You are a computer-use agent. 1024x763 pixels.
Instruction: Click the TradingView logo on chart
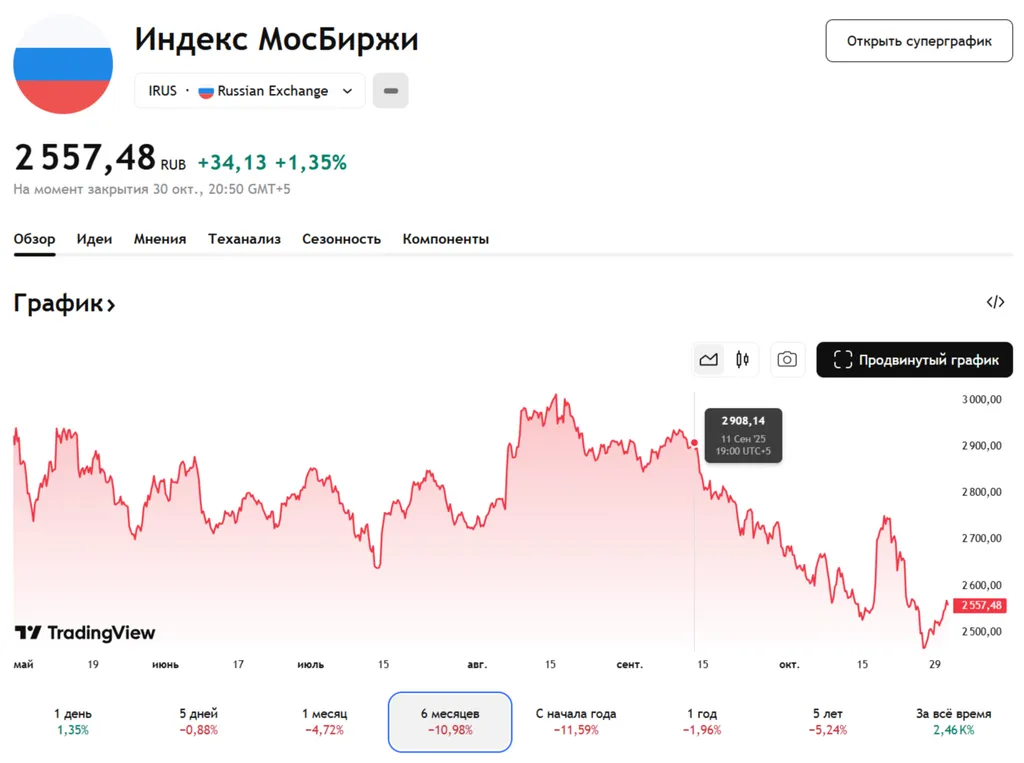click(x=85, y=632)
